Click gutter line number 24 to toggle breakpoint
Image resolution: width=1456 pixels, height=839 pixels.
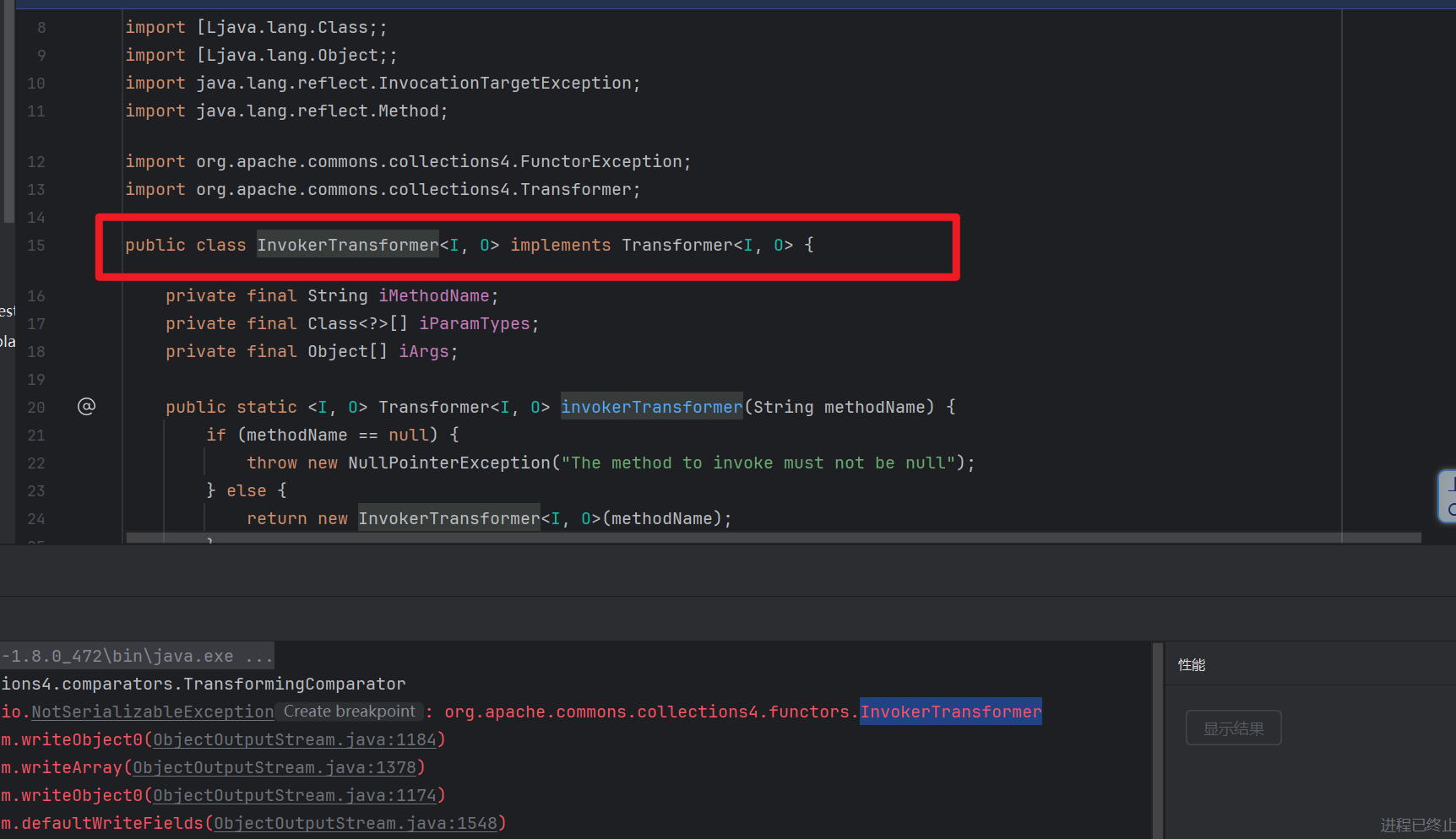point(36,519)
